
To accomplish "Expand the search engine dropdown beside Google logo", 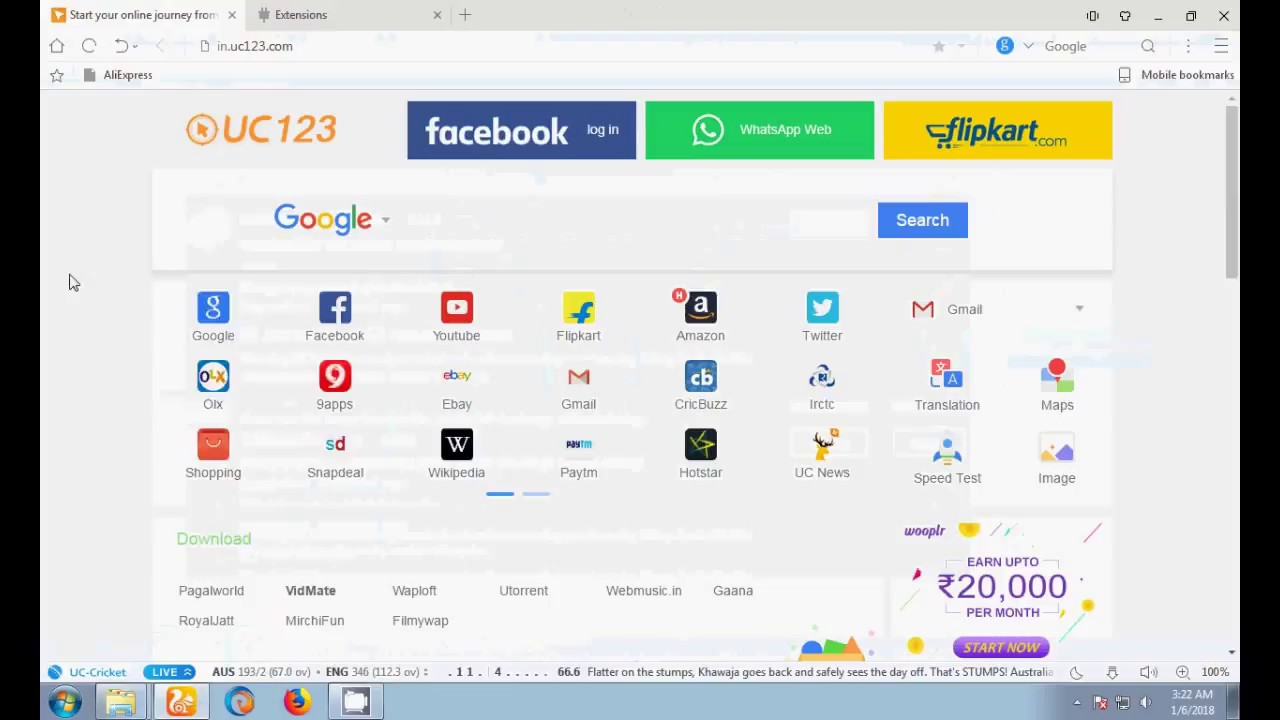I will (x=385, y=220).
